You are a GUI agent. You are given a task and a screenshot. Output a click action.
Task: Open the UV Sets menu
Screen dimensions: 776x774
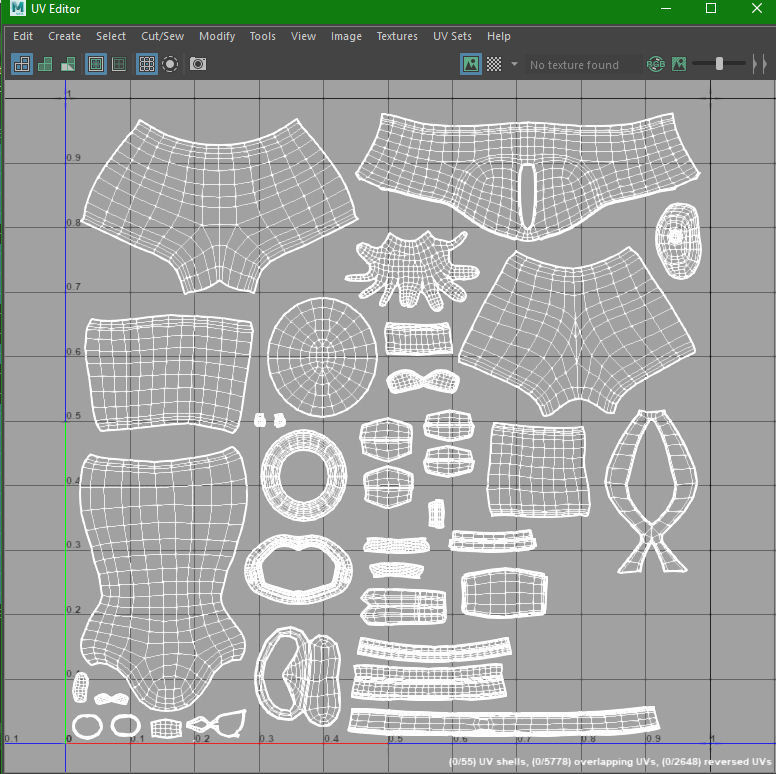click(x=452, y=36)
